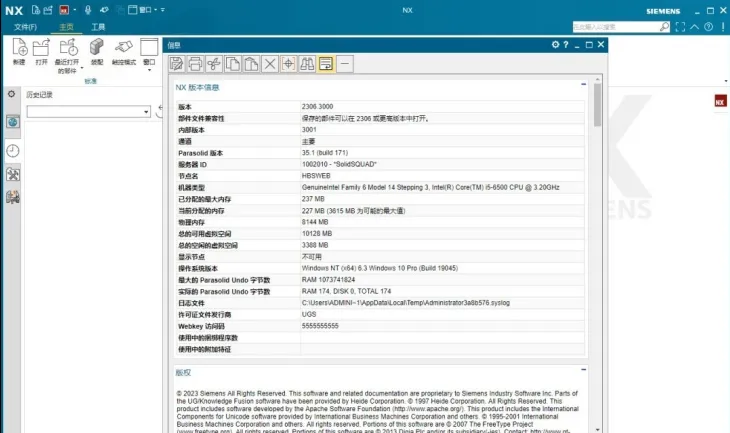Click the touch mode icon in title bar
The height and width of the screenshot is (433, 730).
click(104, 10)
